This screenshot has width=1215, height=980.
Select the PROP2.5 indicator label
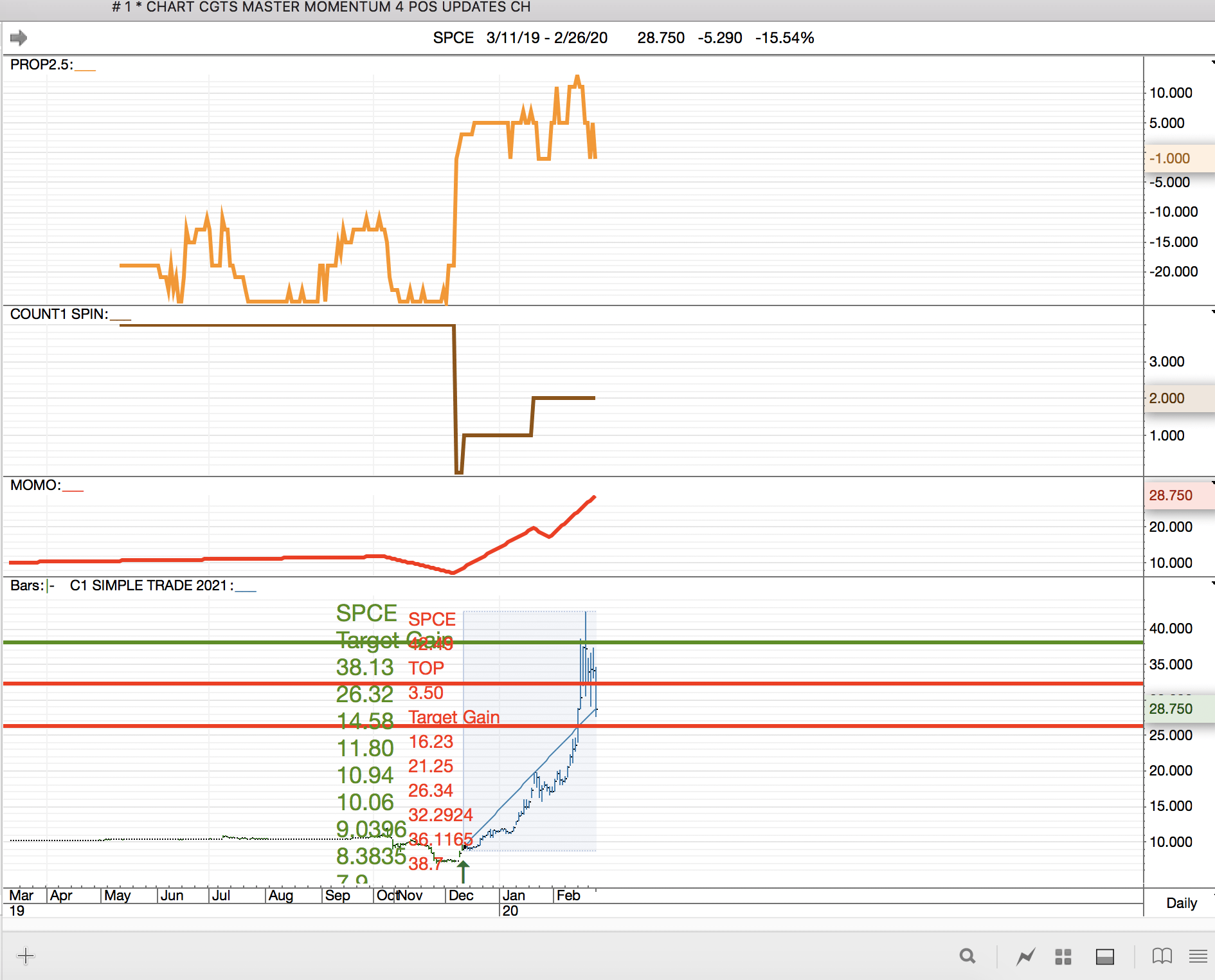click(41, 64)
